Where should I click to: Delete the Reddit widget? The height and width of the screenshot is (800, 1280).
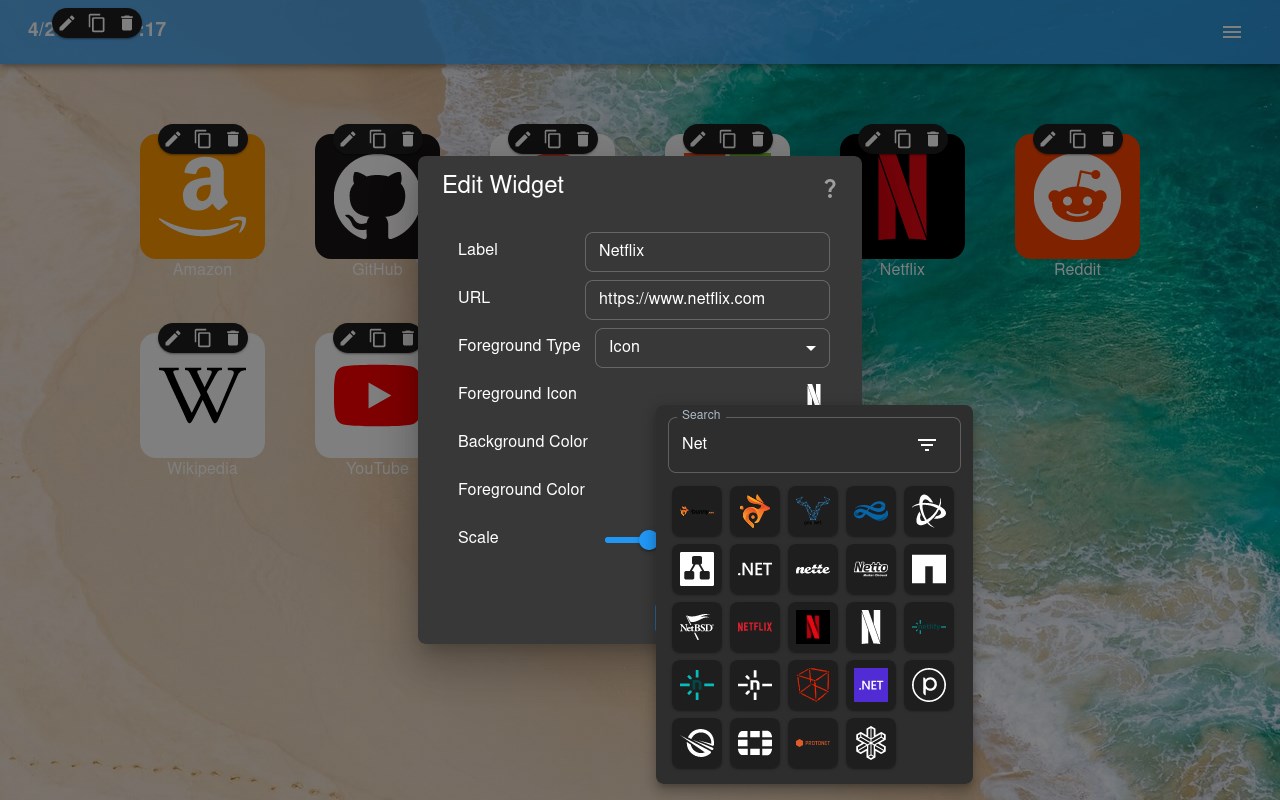coord(1108,139)
